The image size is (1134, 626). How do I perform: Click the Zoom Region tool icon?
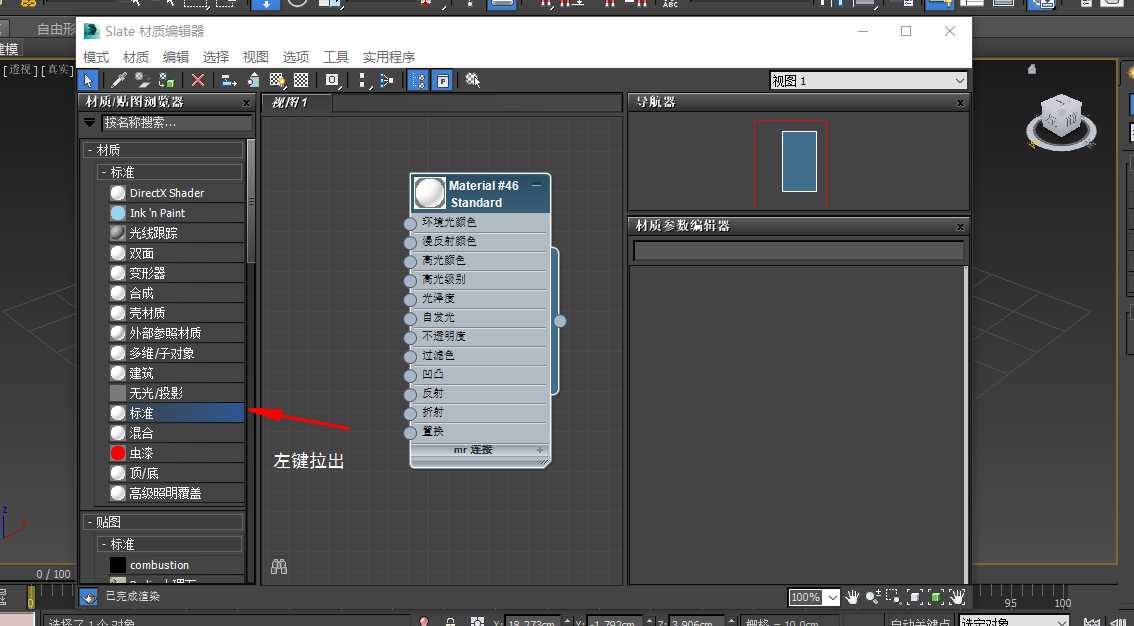(x=894, y=597)
